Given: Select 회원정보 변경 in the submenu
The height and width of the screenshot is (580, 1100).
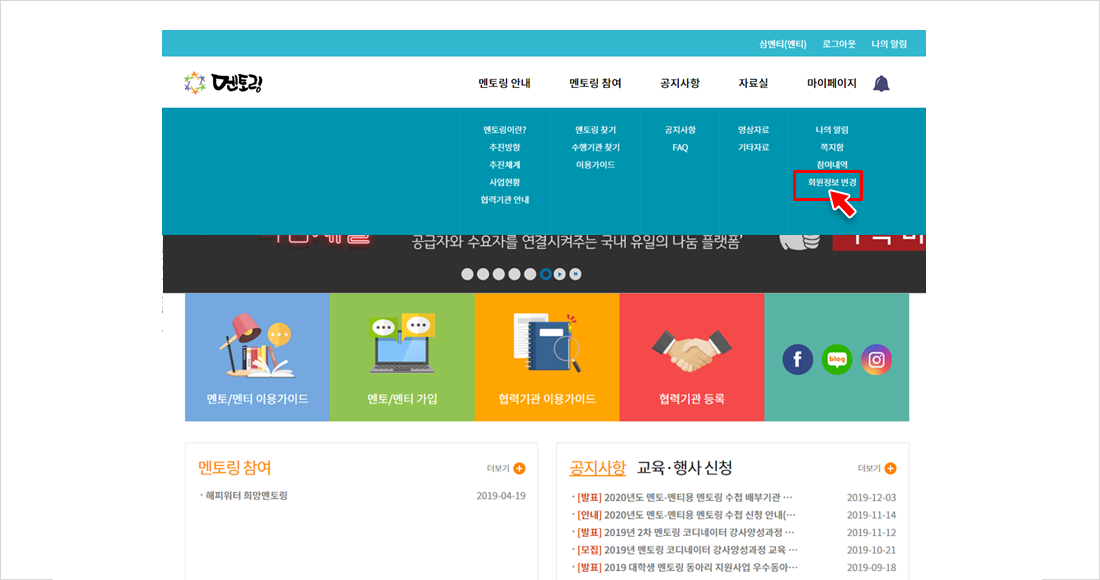Looking at the screenshot, I should click(826, 183).
